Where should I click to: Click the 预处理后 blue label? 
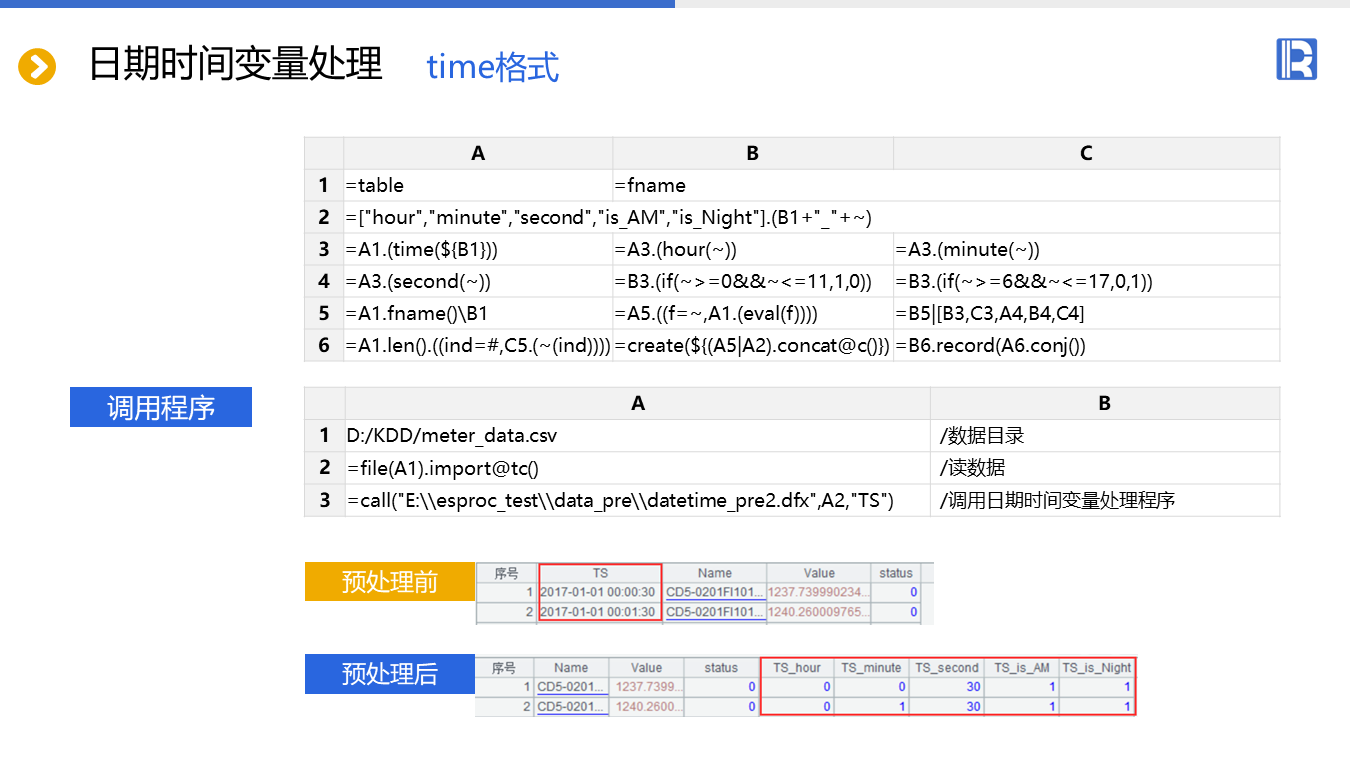tap(390, 674)
